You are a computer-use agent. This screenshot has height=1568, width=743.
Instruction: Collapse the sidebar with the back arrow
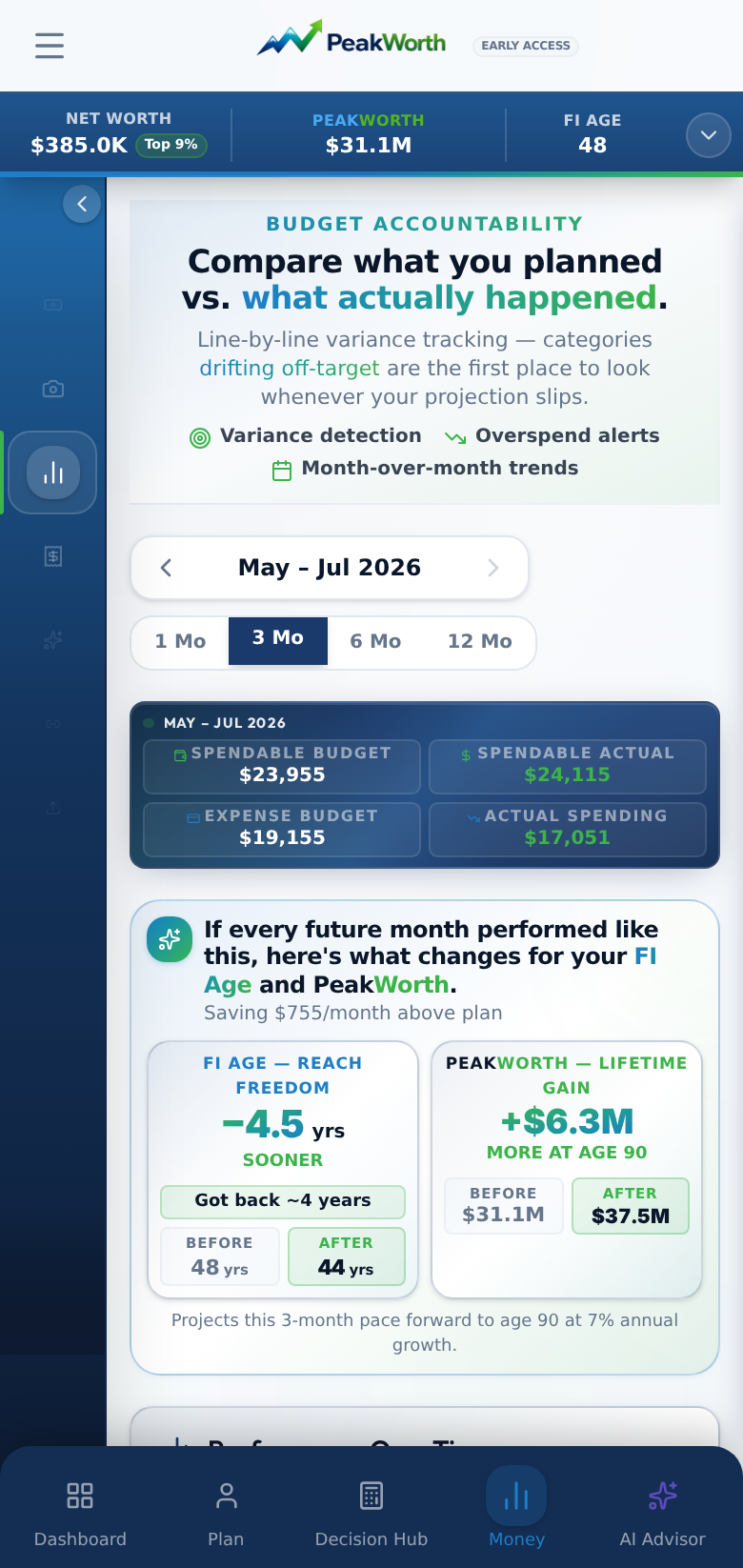point(82,204)
